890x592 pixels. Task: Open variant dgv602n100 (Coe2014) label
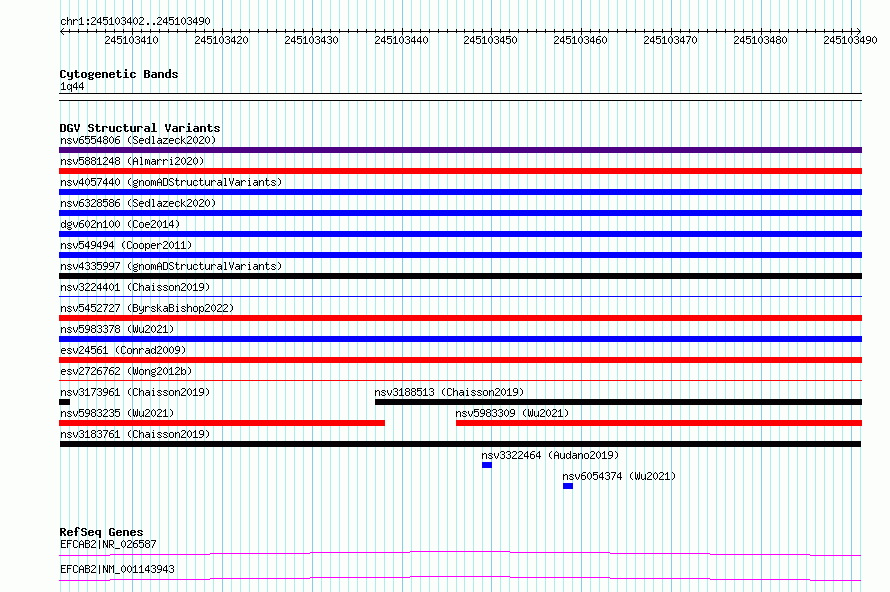tap(120, 224)
